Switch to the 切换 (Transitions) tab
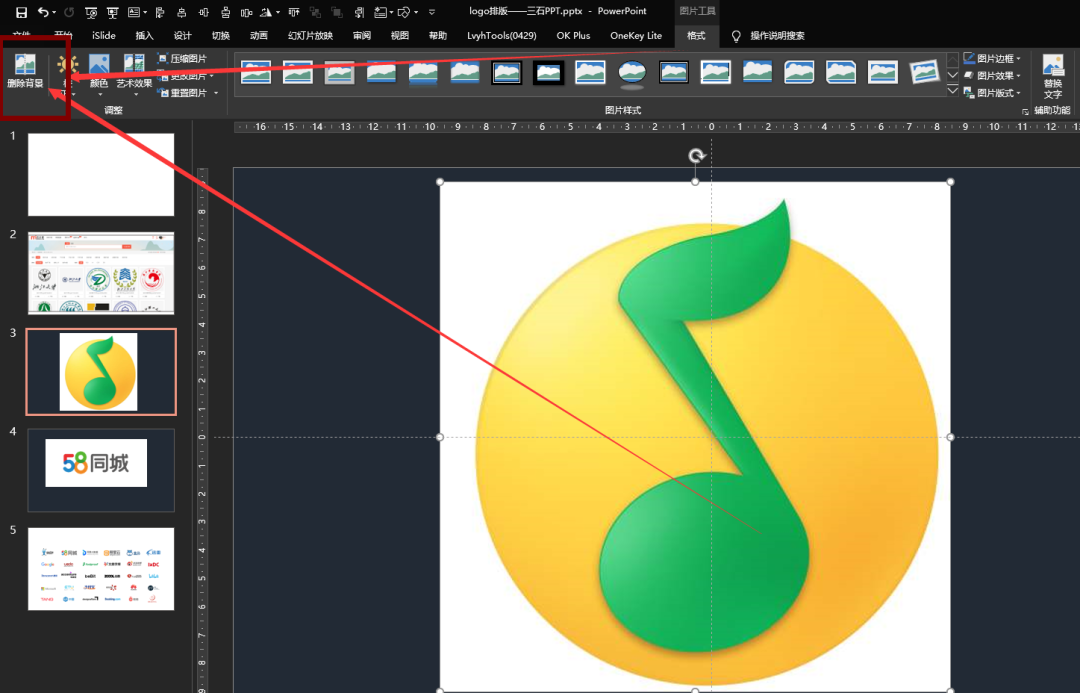The image size is (1080, 693). (220, 36)
